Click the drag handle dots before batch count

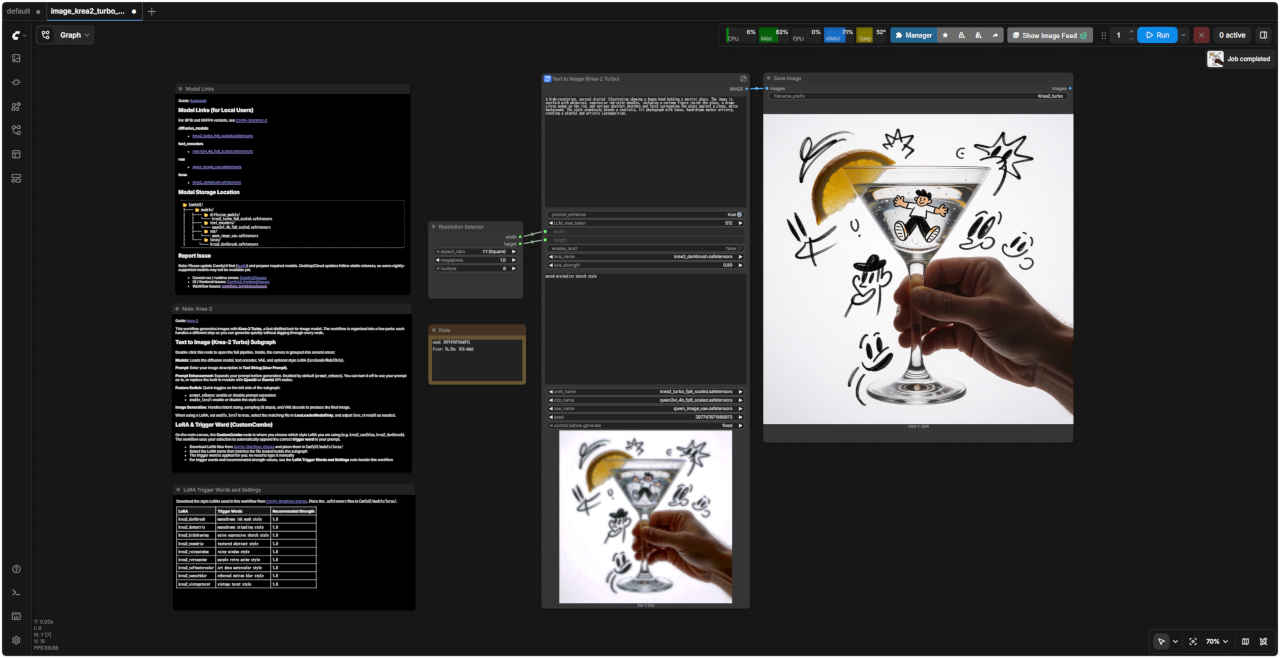pyautogui.click(x=1104, y=35)
